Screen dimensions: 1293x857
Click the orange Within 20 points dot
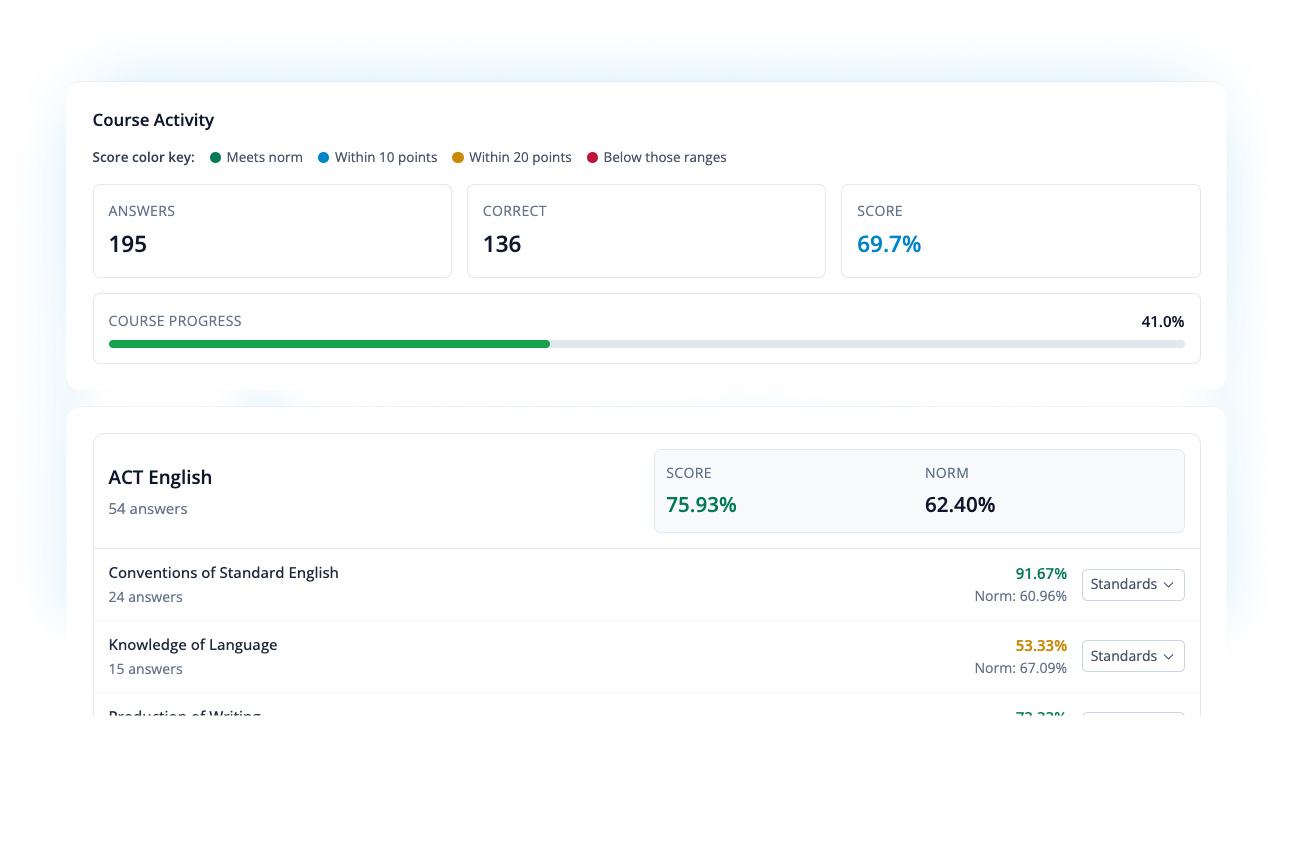point(458,158)
